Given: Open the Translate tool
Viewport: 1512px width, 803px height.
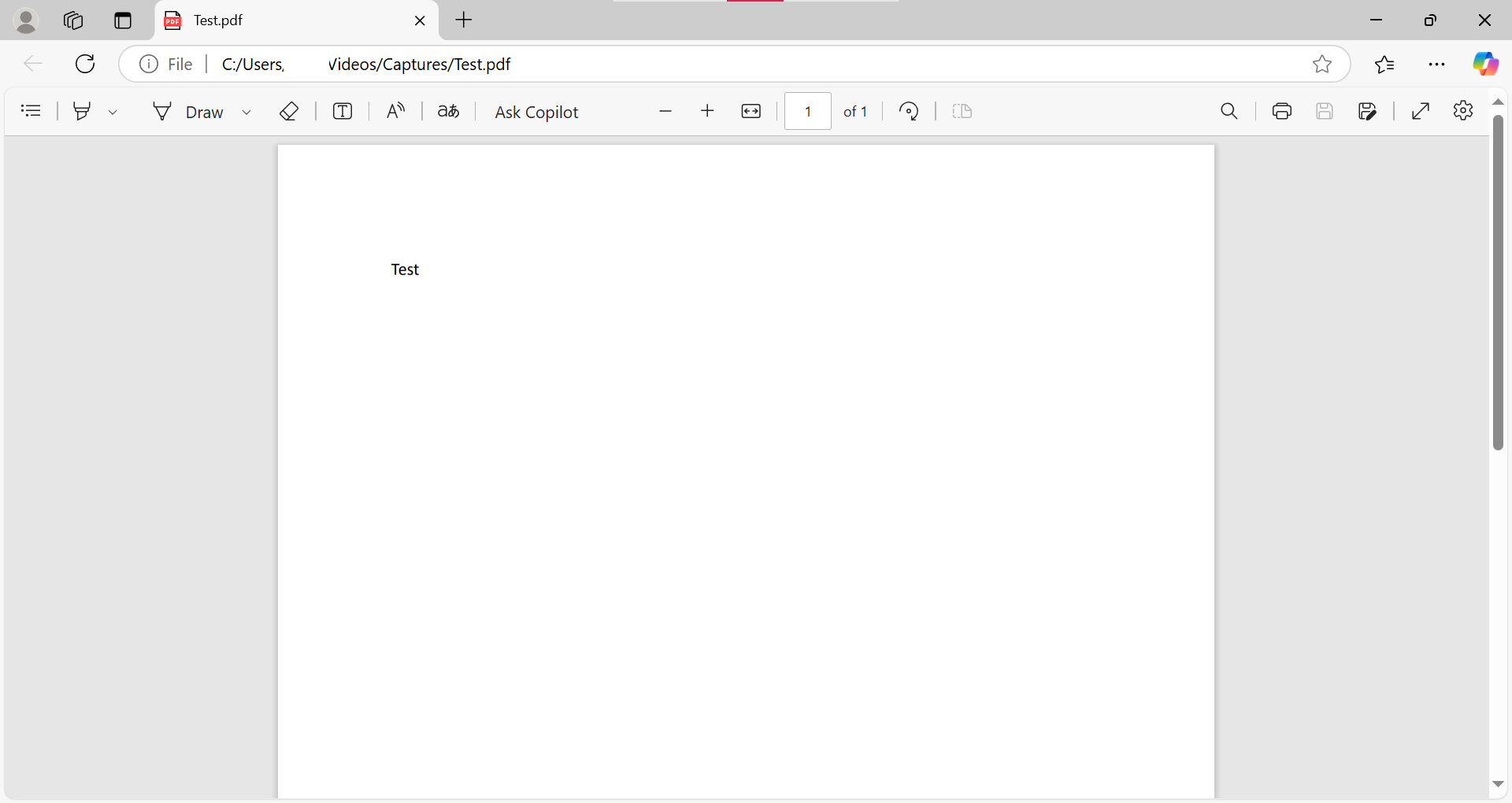Looking at the screenshot, I should click(x=448, y=111).
